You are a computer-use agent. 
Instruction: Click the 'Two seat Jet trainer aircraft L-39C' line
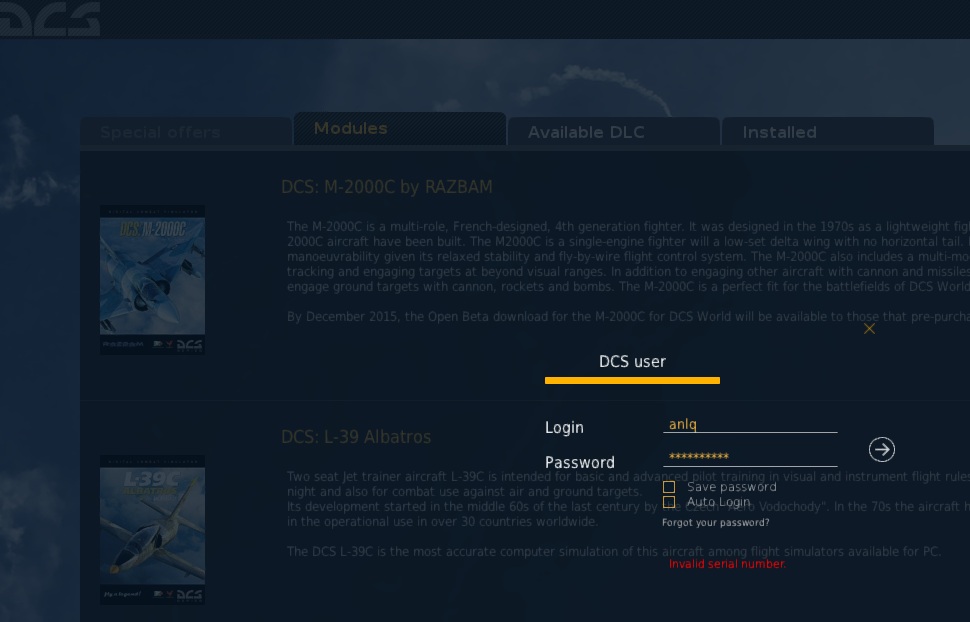tap(629, 477)
